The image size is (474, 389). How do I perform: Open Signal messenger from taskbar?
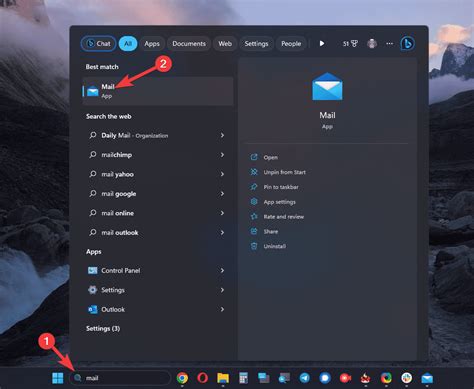click(x=325, y=378)
